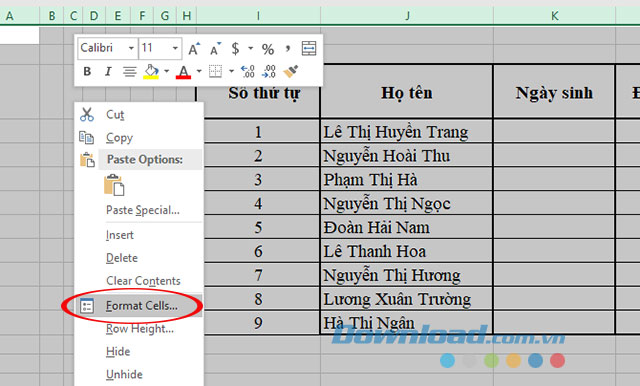
Task: Choose Hide from context menu
Action: (x=139, y=351)
